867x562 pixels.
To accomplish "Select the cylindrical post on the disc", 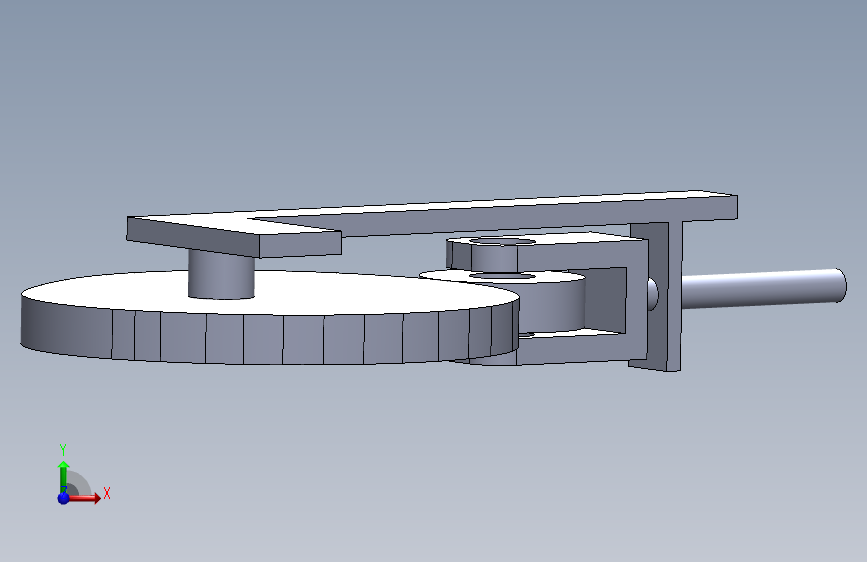I will [x=221, y=275].
